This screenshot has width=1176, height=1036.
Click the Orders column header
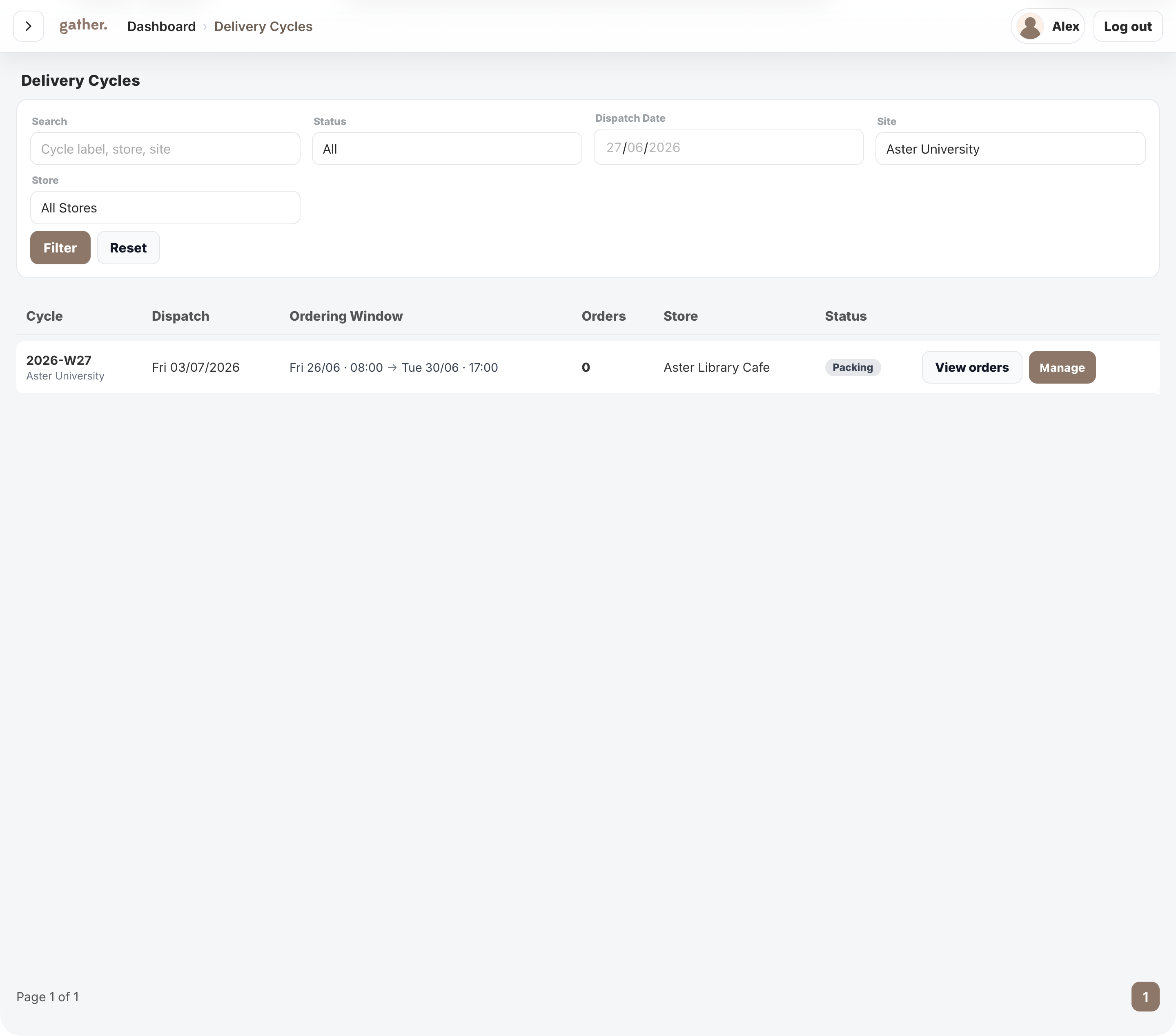coord(604,316)
